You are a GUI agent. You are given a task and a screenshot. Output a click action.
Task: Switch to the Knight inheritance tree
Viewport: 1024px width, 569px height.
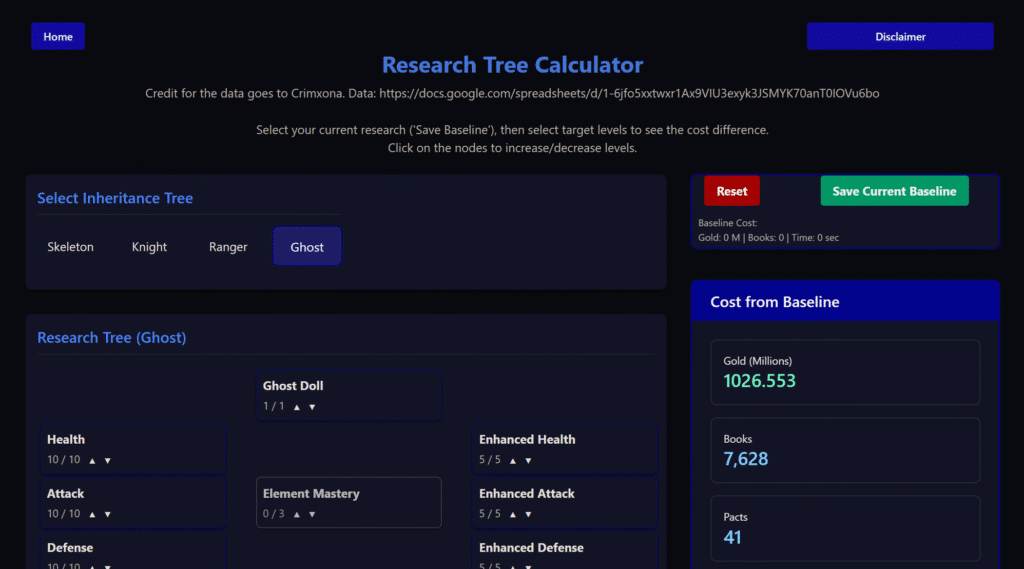(x=150, y=247)
